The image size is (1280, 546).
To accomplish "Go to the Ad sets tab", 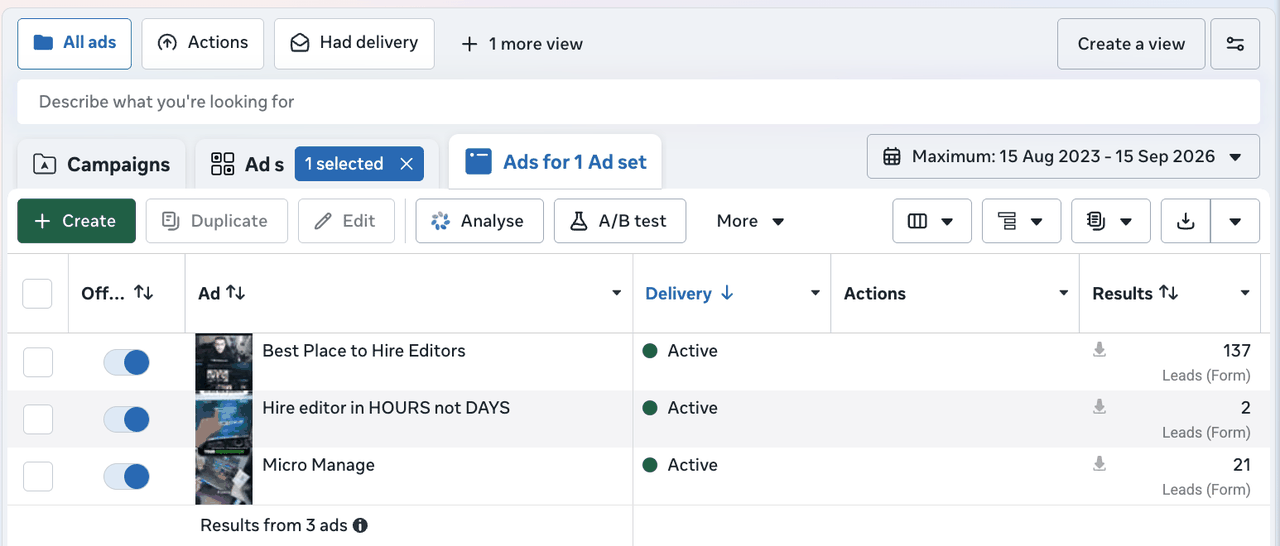I will point(247,164).
